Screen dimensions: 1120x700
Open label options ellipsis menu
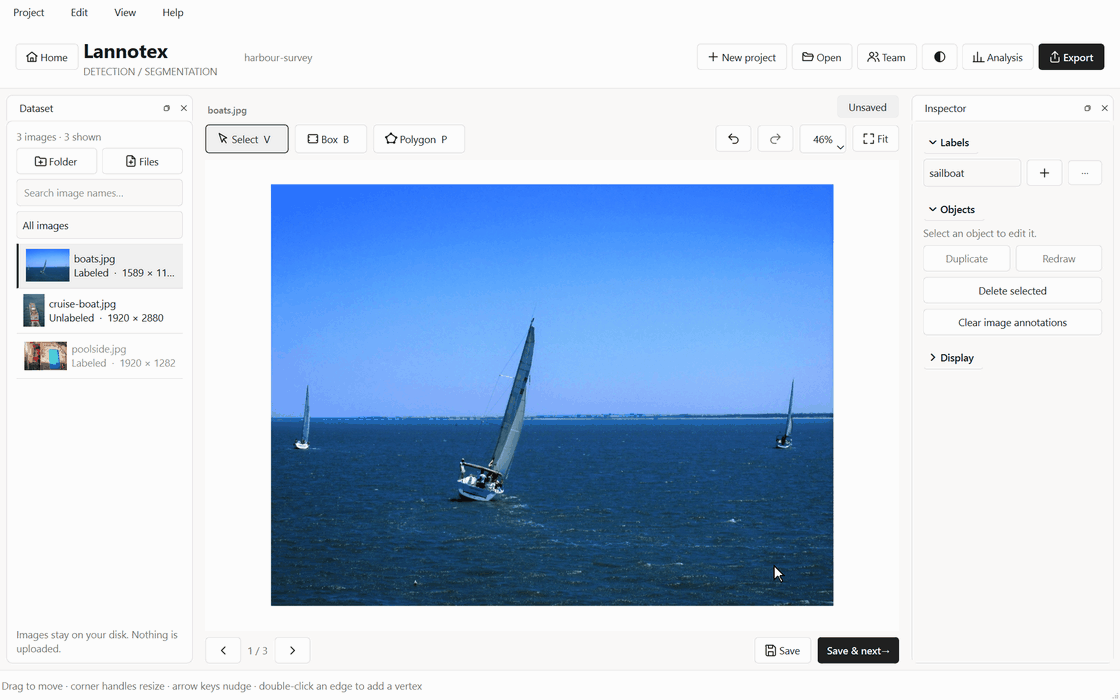[x=1084, y=173]
